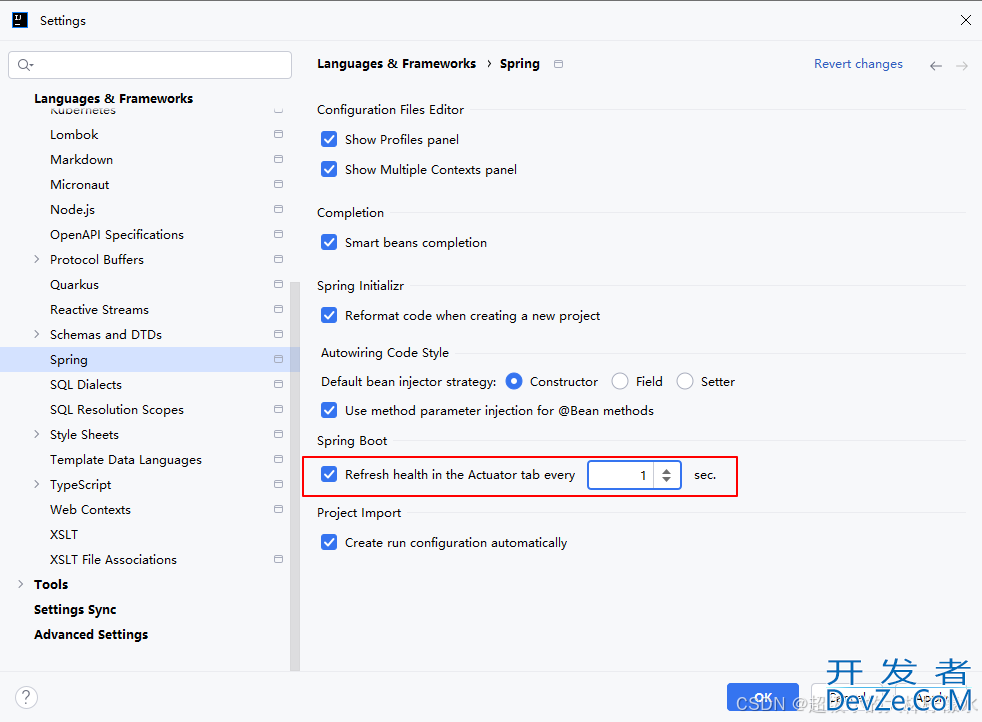Open the Markdown settings page
Image resolution: width=982 pixels, height=722 pixels.
(81, 160)
